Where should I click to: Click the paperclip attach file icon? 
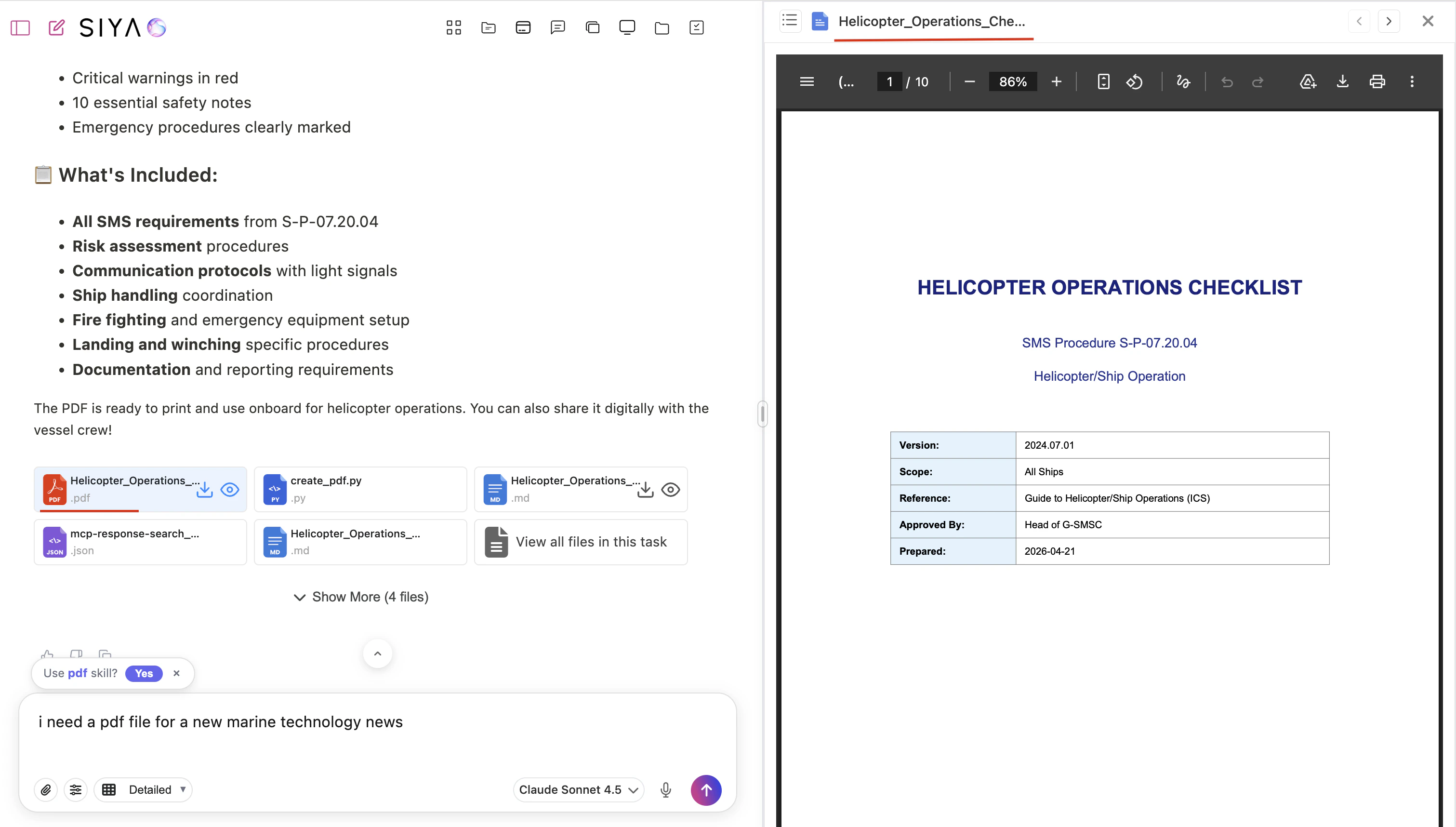coord(46,789)
